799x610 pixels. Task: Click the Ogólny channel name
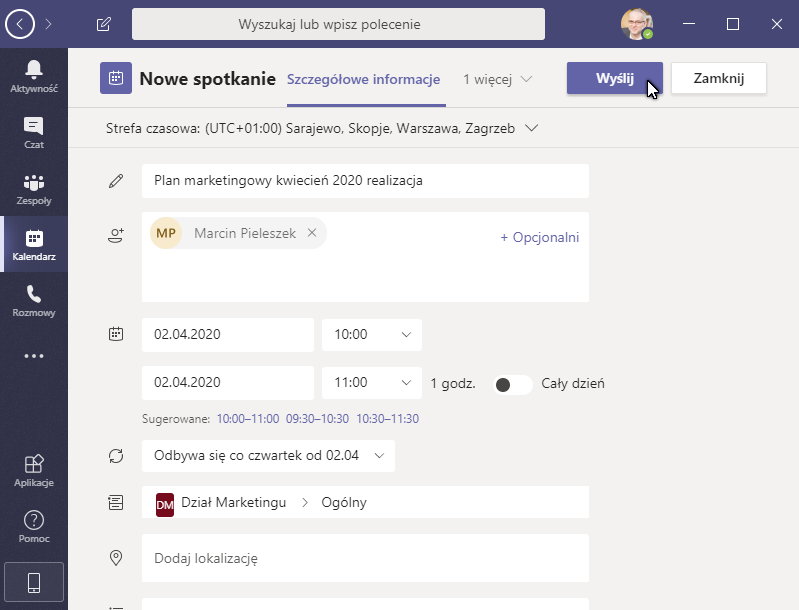344,502
